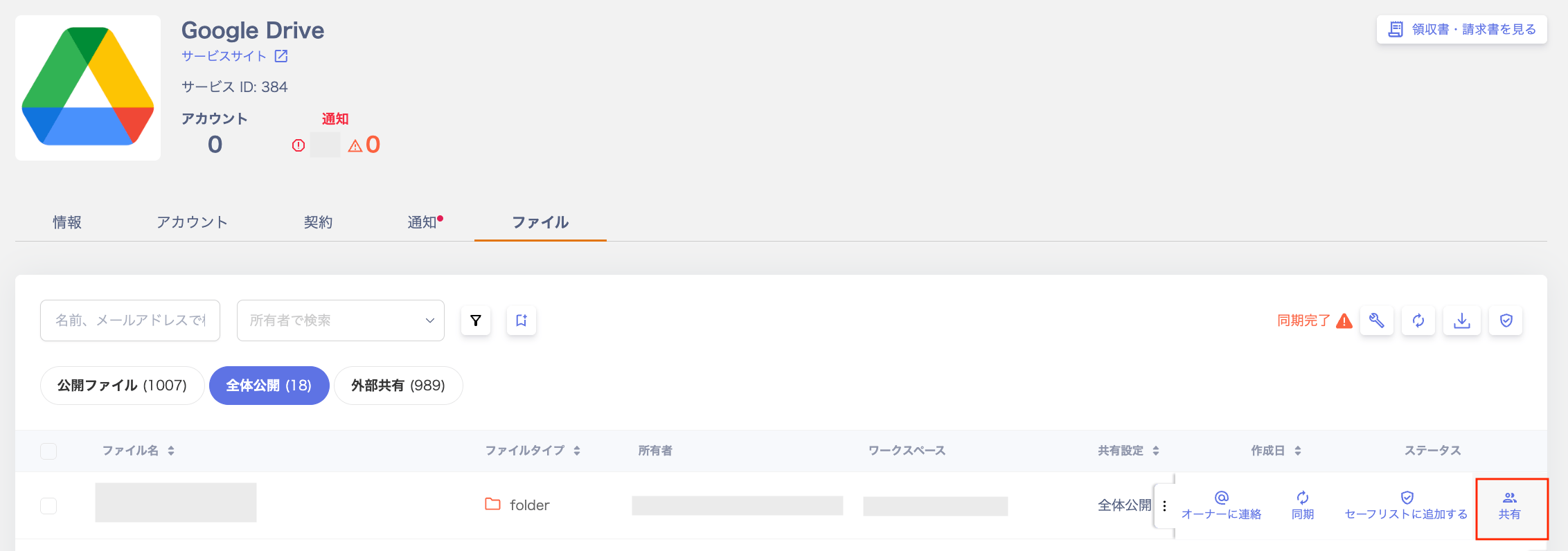Click the サービス ID: 384 text
This screenshot has width=1568, height=551.
(x=235, y=87)
